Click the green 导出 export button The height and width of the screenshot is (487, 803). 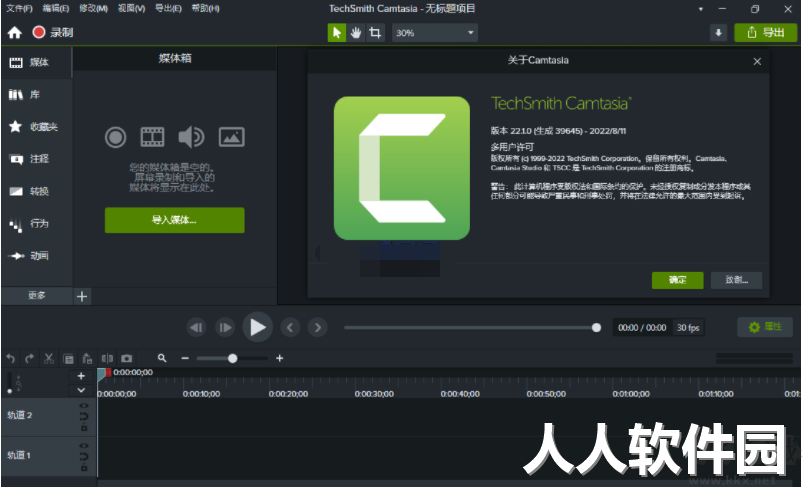pyautogui.click(x=766, y=33)
